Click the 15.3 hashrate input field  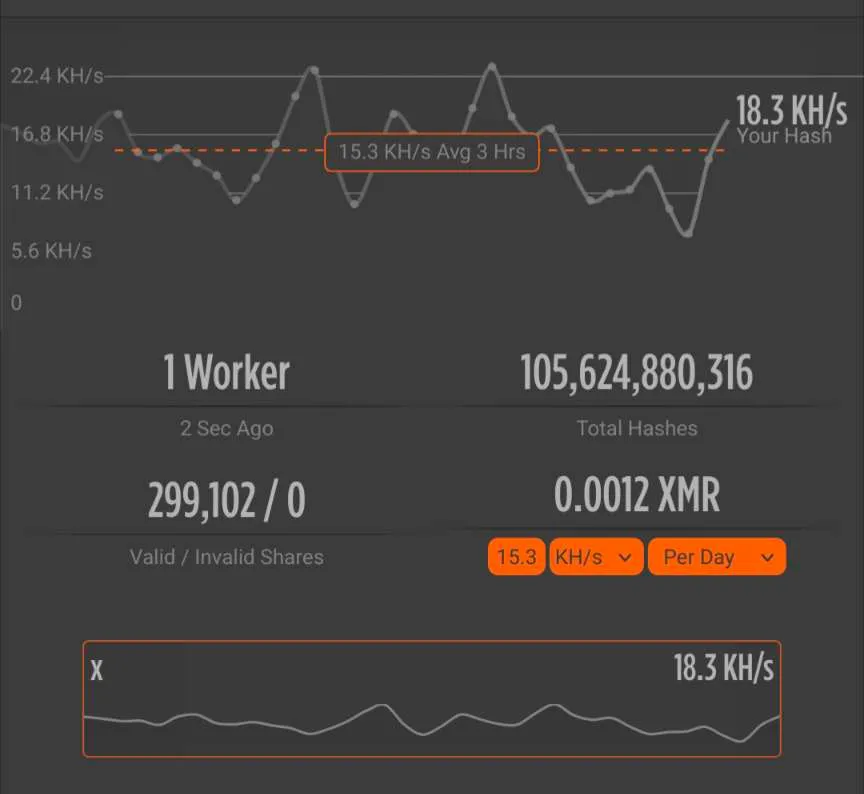click(x=516, y=557)
